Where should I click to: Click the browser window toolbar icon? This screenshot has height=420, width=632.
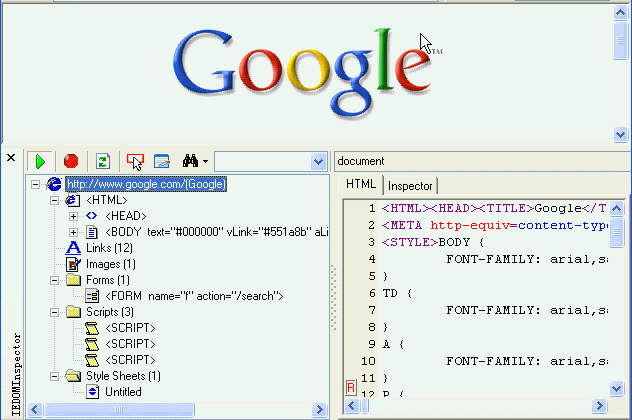tap(162, 161)
